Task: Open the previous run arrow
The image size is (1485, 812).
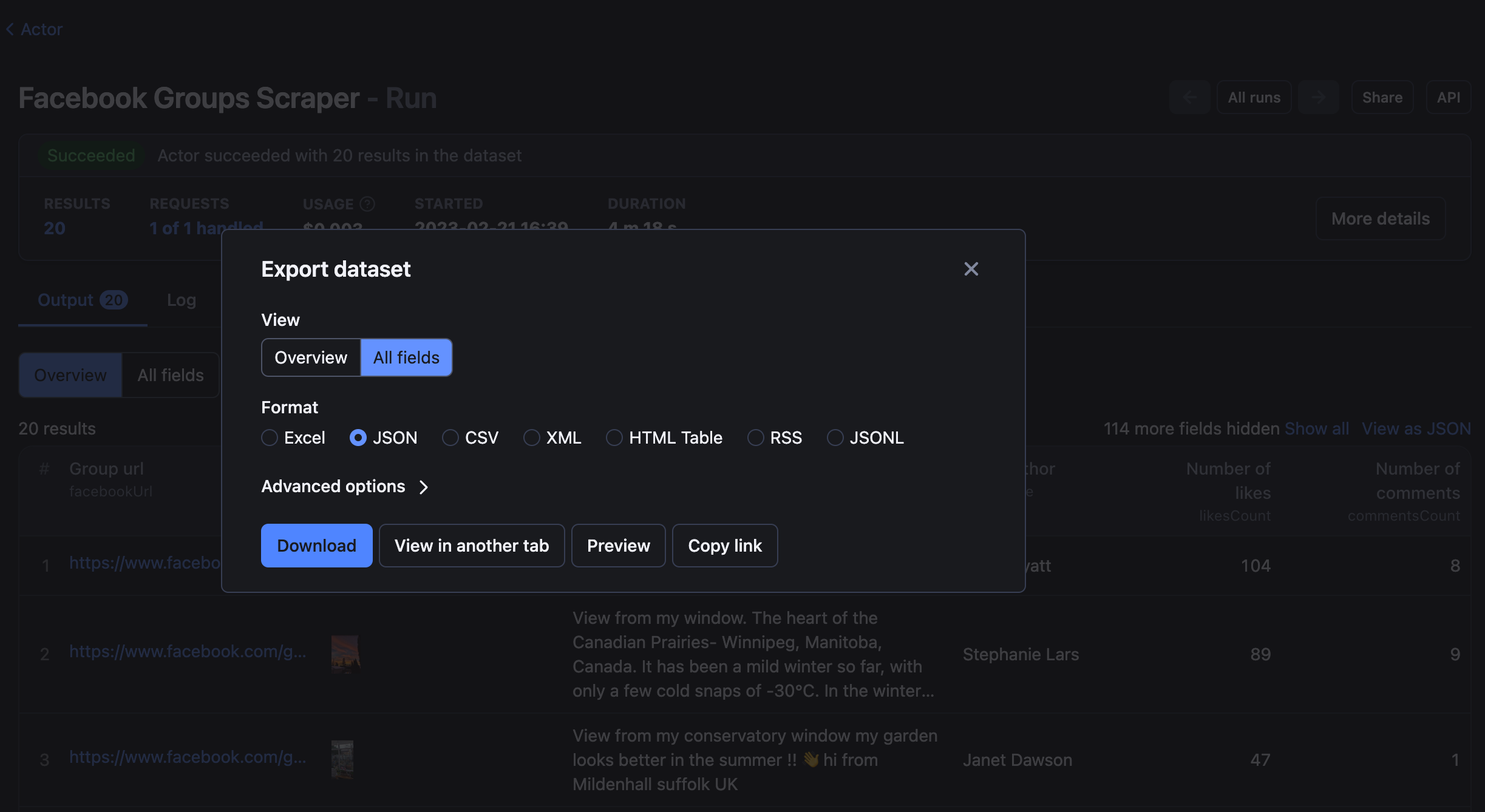Action: pyautogui.click(x=1190, y=97)
